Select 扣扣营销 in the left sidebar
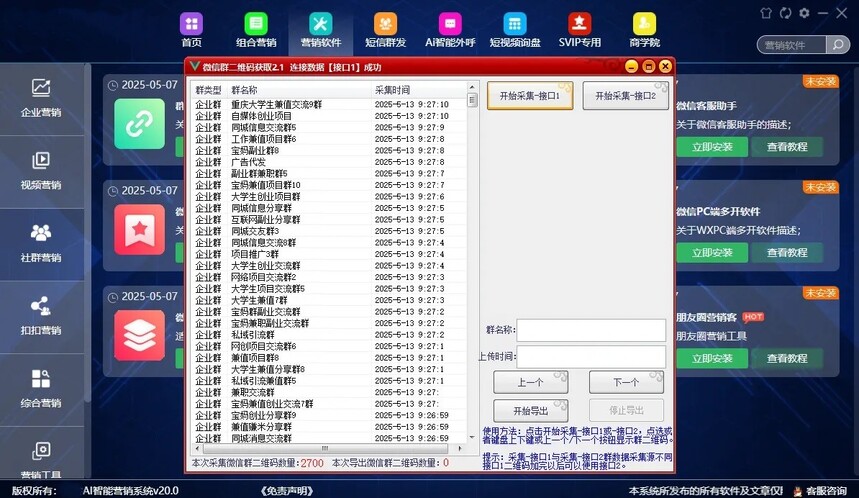859x498 pixels. click(x=41, y=317)
